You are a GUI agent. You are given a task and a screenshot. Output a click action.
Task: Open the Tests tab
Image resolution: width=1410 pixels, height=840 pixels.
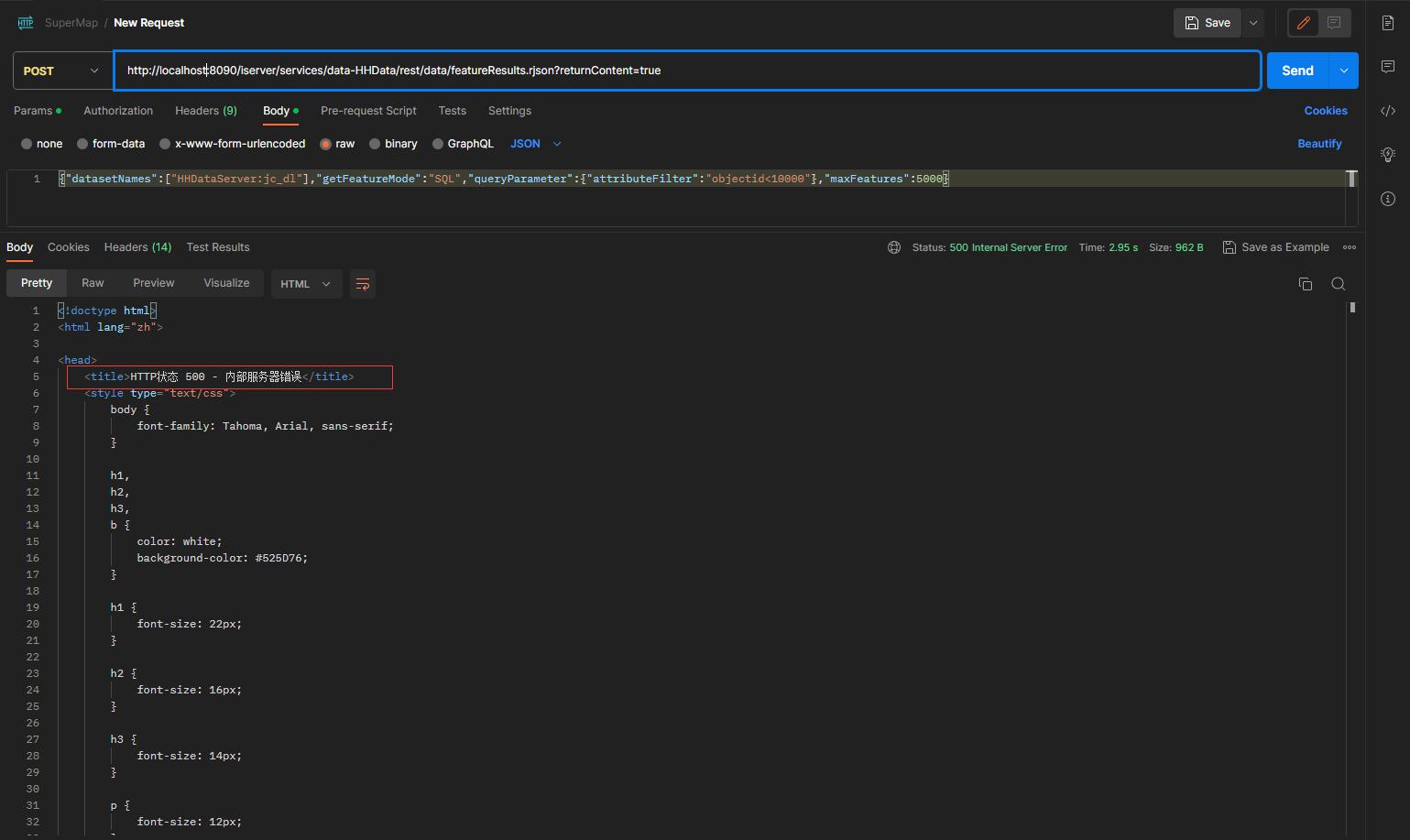point(452,111)
